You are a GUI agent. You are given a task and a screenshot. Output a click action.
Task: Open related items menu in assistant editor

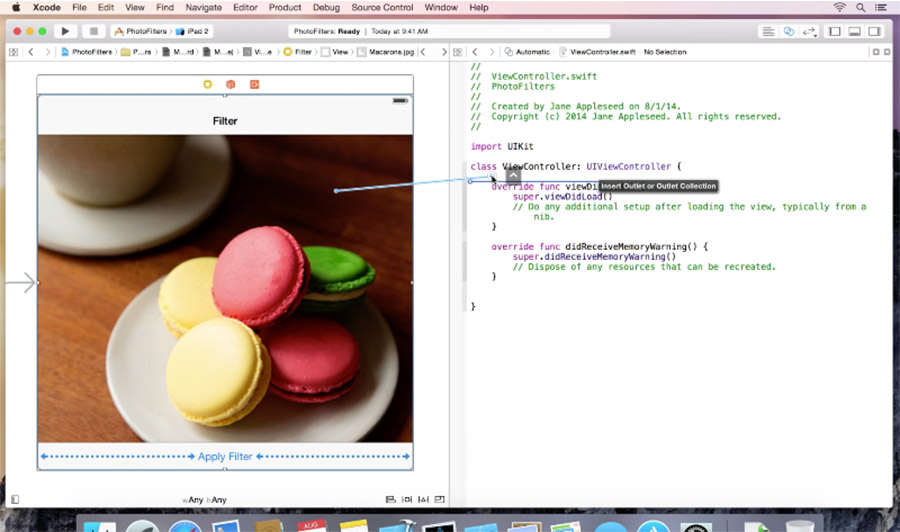[x=457, y=52]
